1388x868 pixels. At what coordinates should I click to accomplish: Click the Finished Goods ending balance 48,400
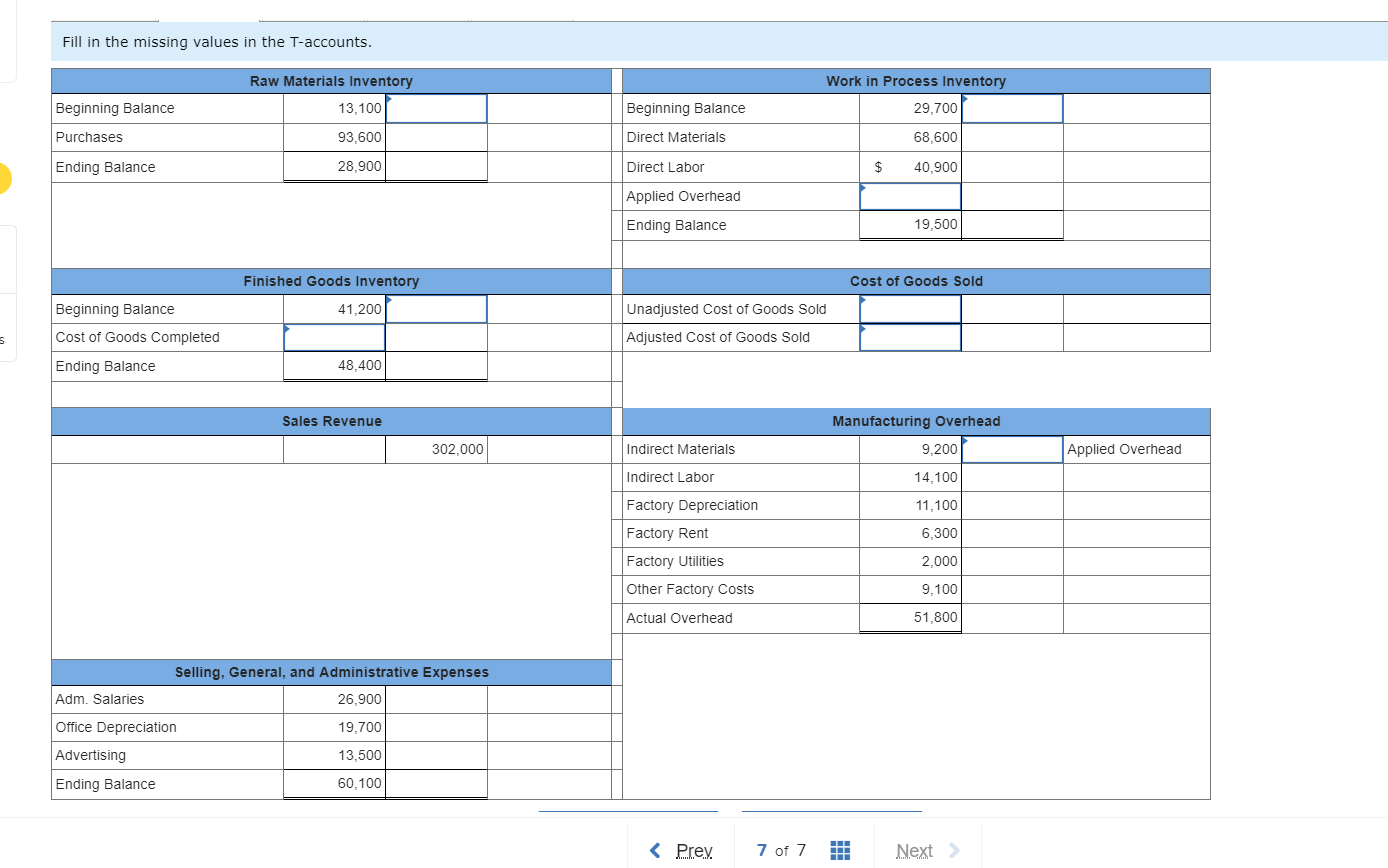click(360, 365)
